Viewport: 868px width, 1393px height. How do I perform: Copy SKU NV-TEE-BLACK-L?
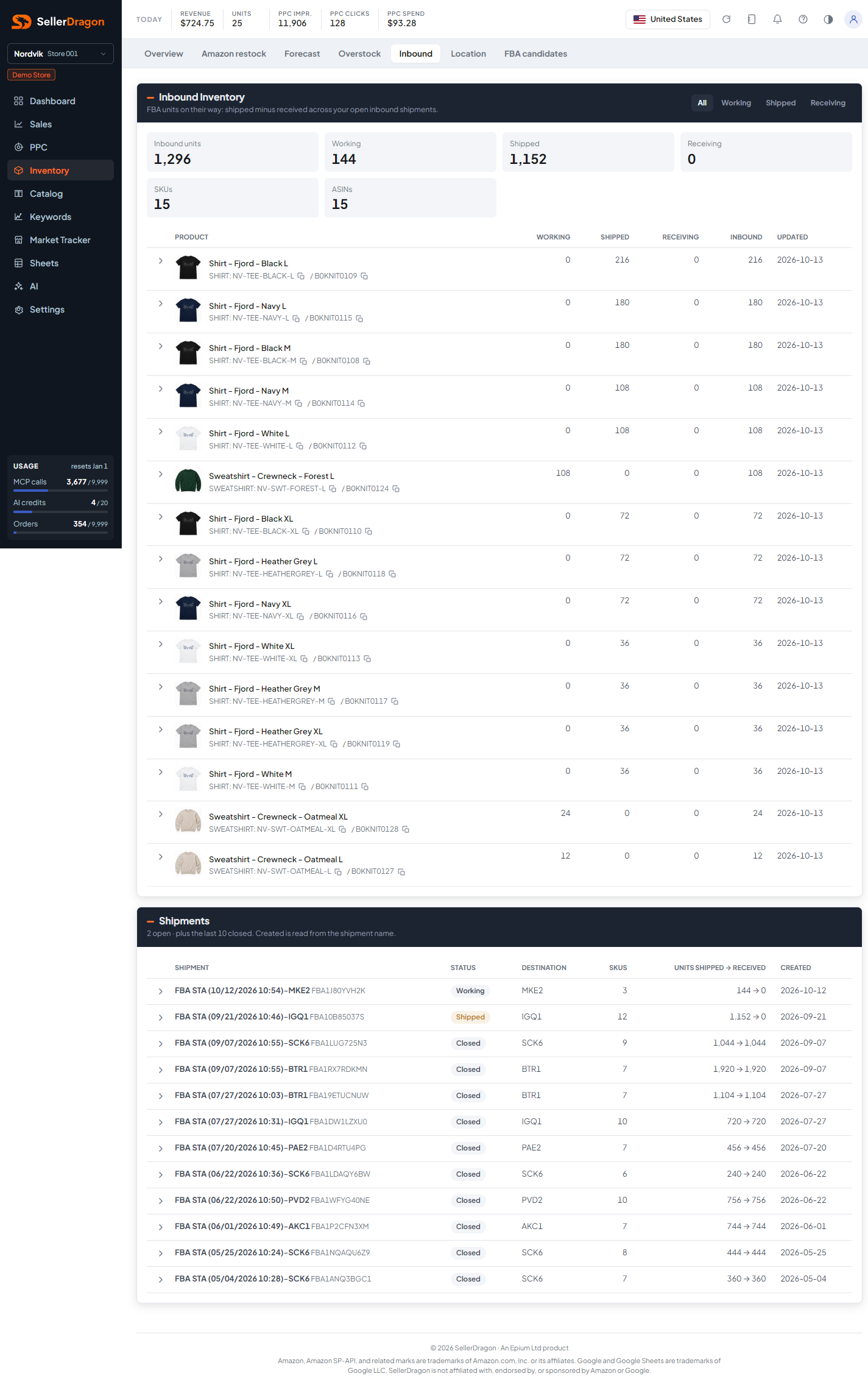point(301,276)
